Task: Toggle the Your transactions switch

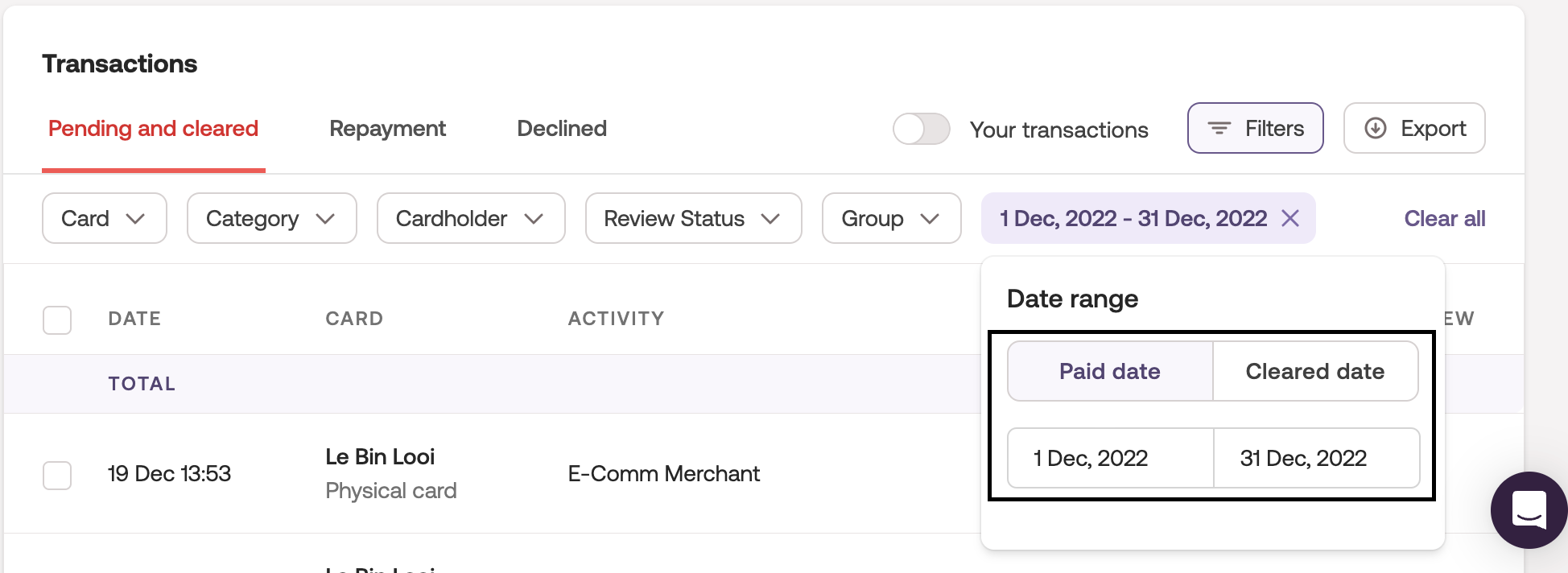Action: [922, 129]
